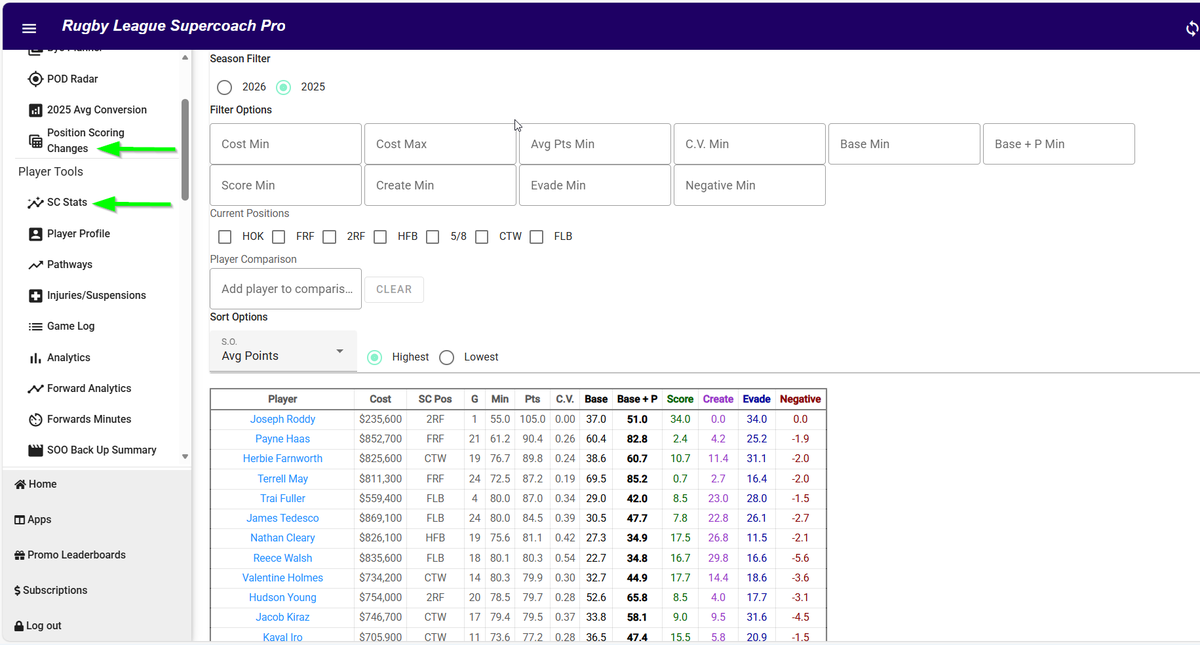Click the Avg Pts Min filter field
The width and height of the screenshot is (1200, 645).
(x=595, y=144)
